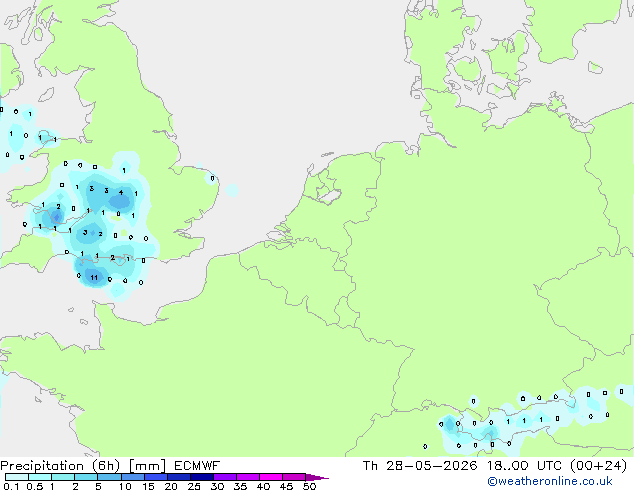Click the "Th 28-05-2026" date text

pos(420,466)
